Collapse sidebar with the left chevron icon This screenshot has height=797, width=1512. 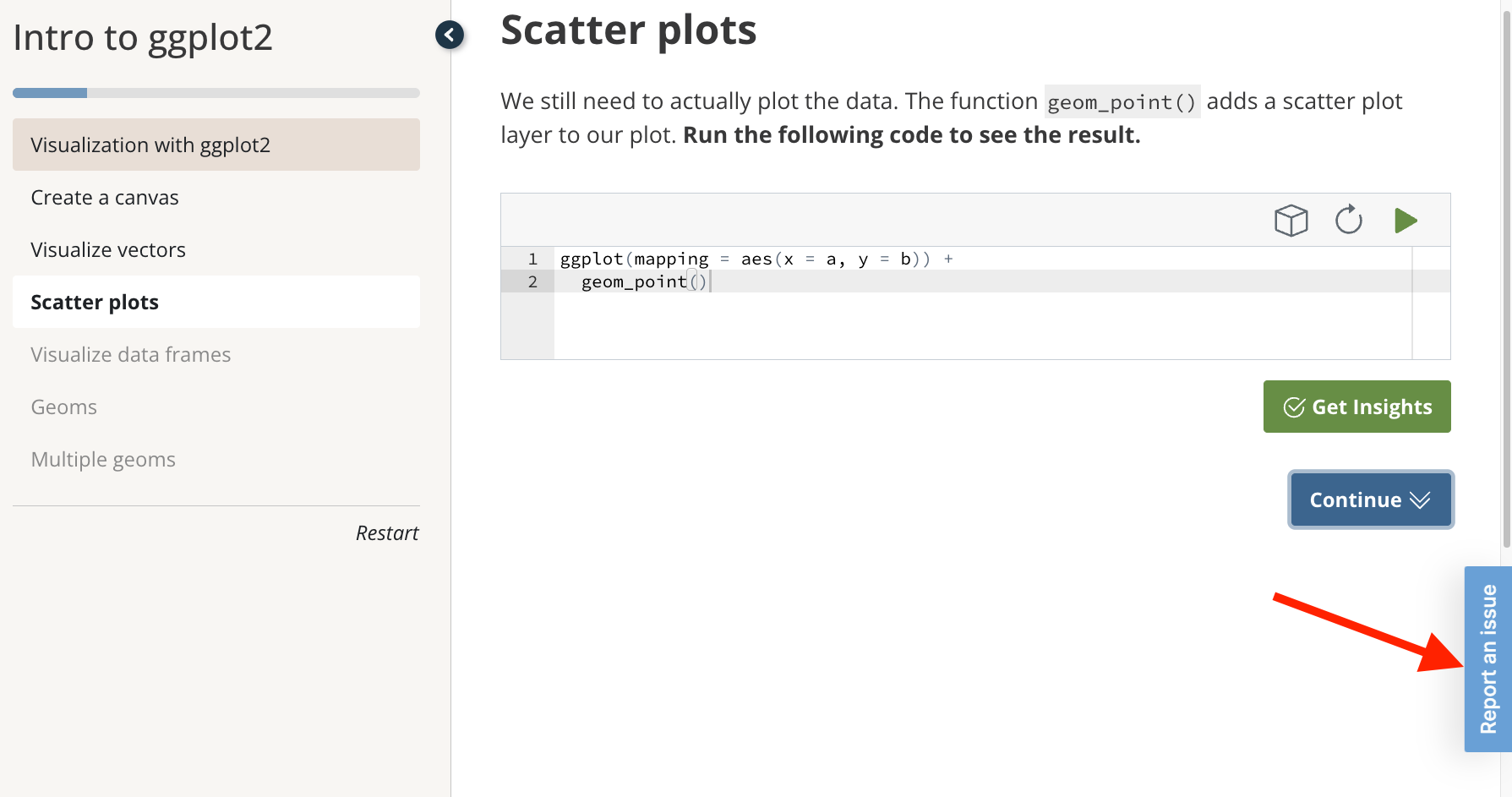point(450,35)
